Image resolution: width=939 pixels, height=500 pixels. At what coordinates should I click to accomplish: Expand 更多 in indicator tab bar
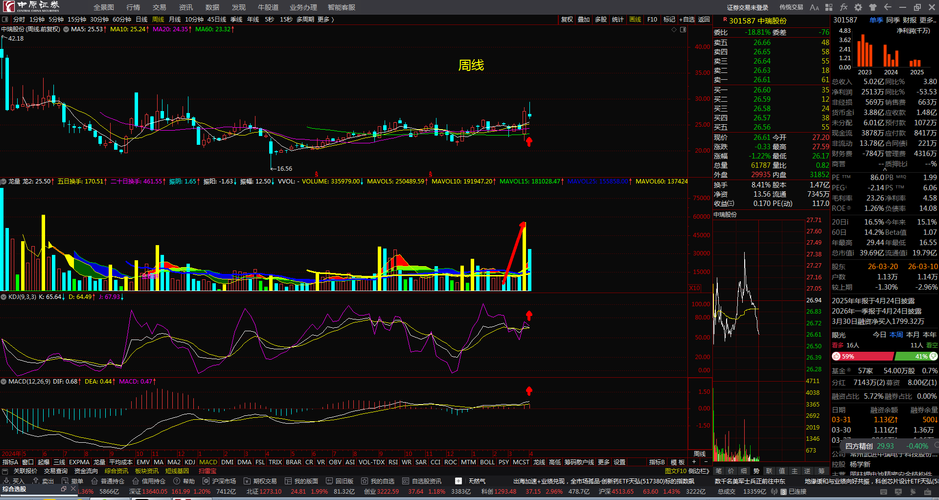[x=604, y=462]
